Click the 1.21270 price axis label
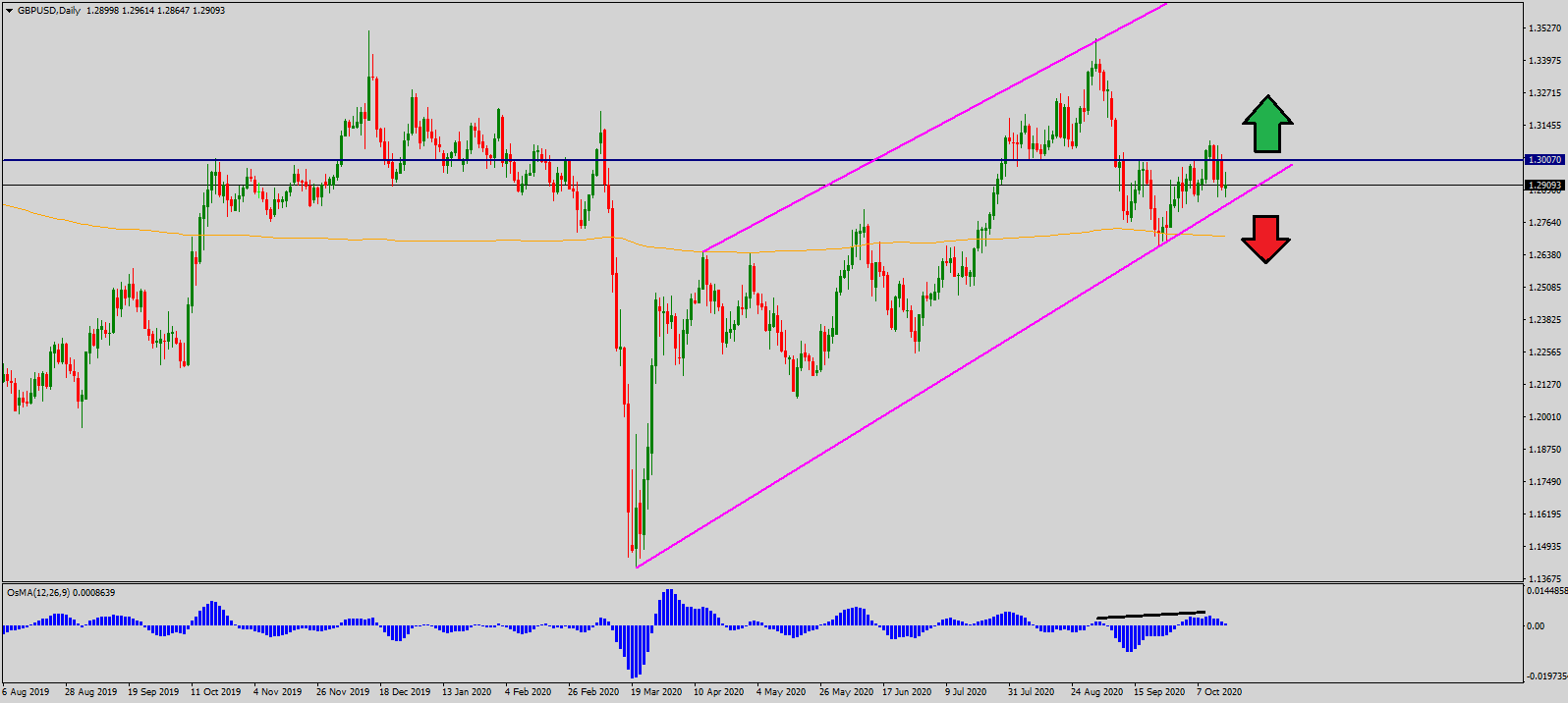This screenshot has height=703, width=1568. click(1544, 385)
